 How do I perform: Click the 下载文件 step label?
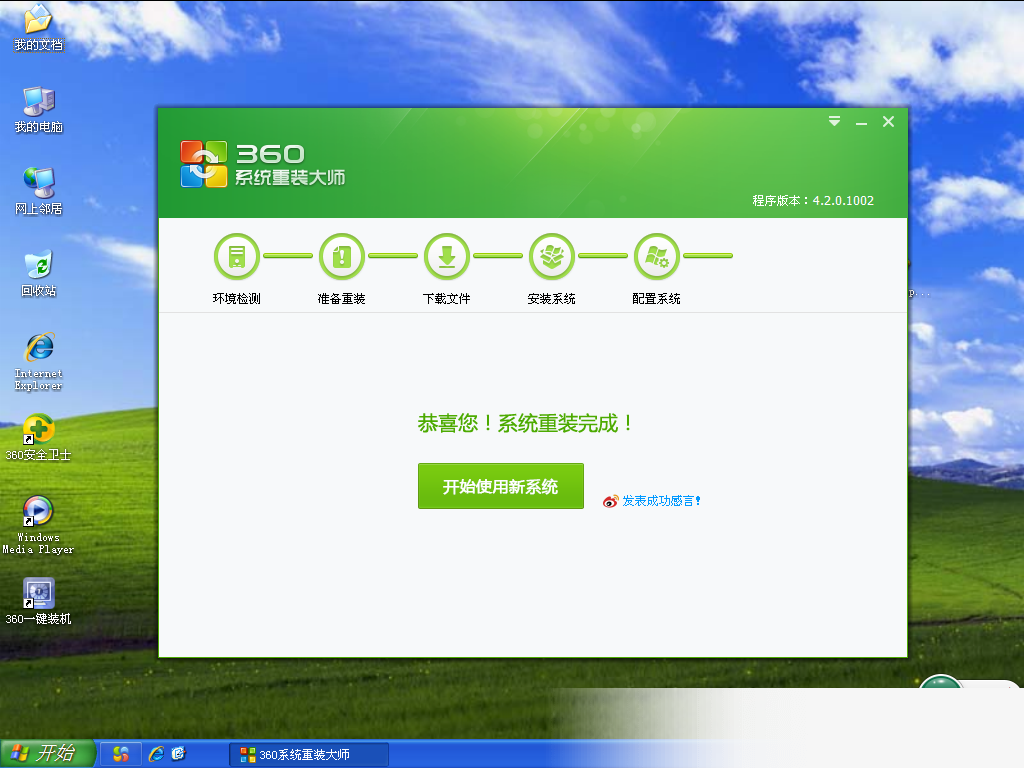click(447, 298)
